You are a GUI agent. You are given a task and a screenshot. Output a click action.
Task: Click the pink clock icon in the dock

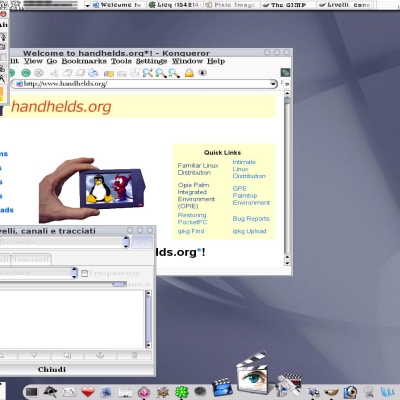coord(144,392)
